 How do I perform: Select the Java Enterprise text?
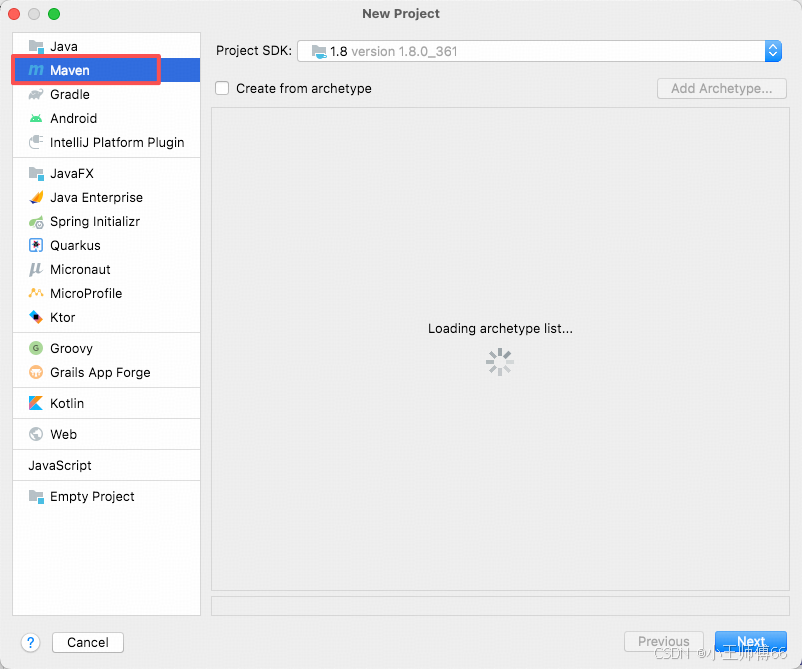[97, 197]
